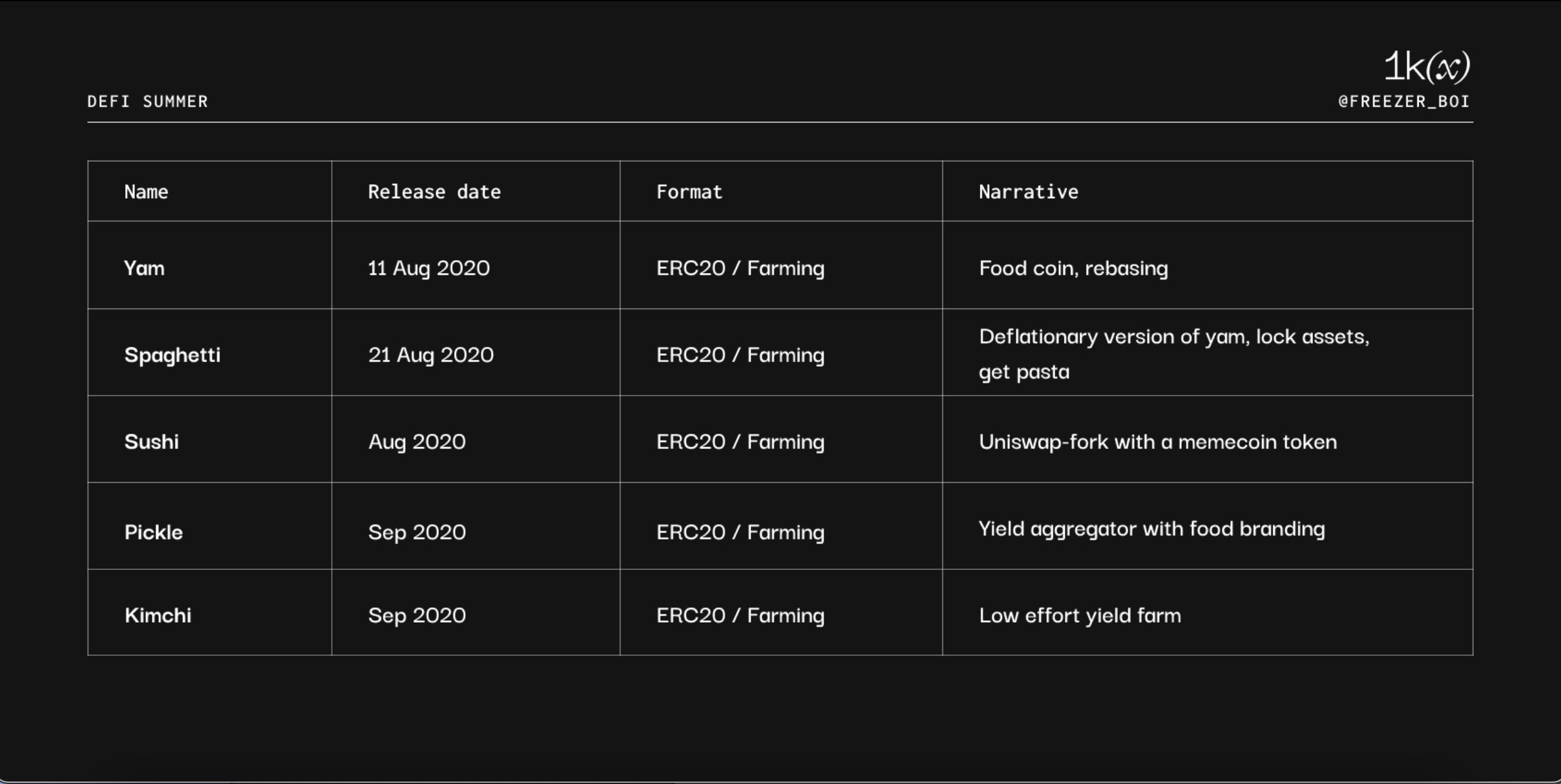Click the 1k(x) logo

tap(1426, 66)
